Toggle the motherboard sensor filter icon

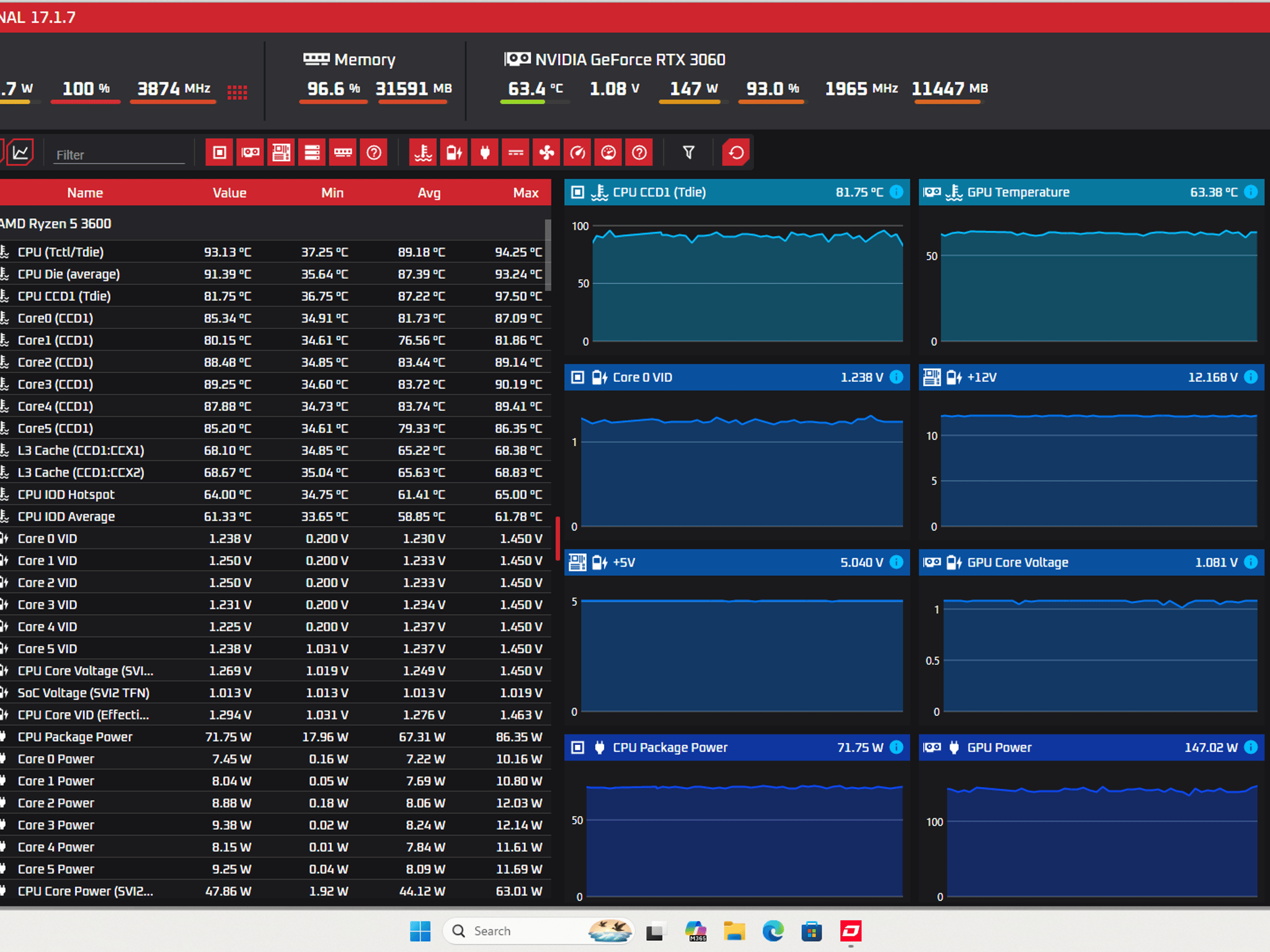[x=282, y=152]
